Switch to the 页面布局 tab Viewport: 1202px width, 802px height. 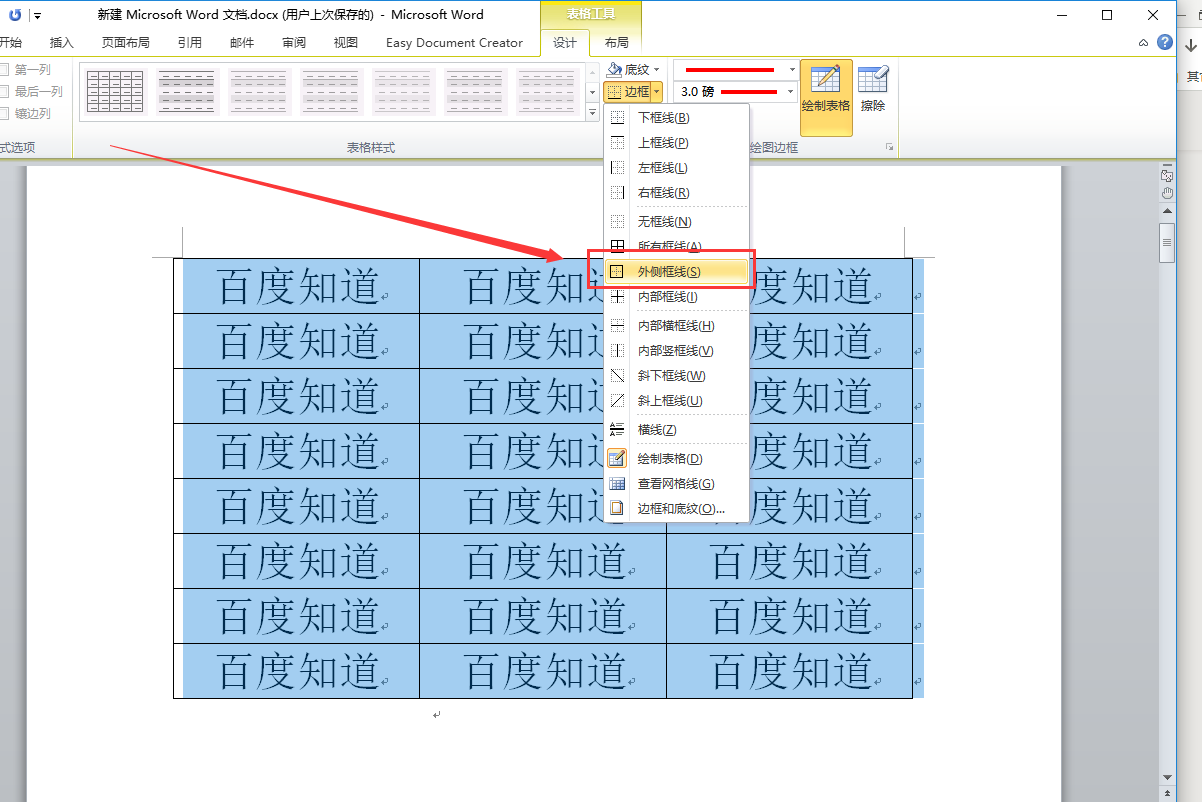[x=126, y=43]
